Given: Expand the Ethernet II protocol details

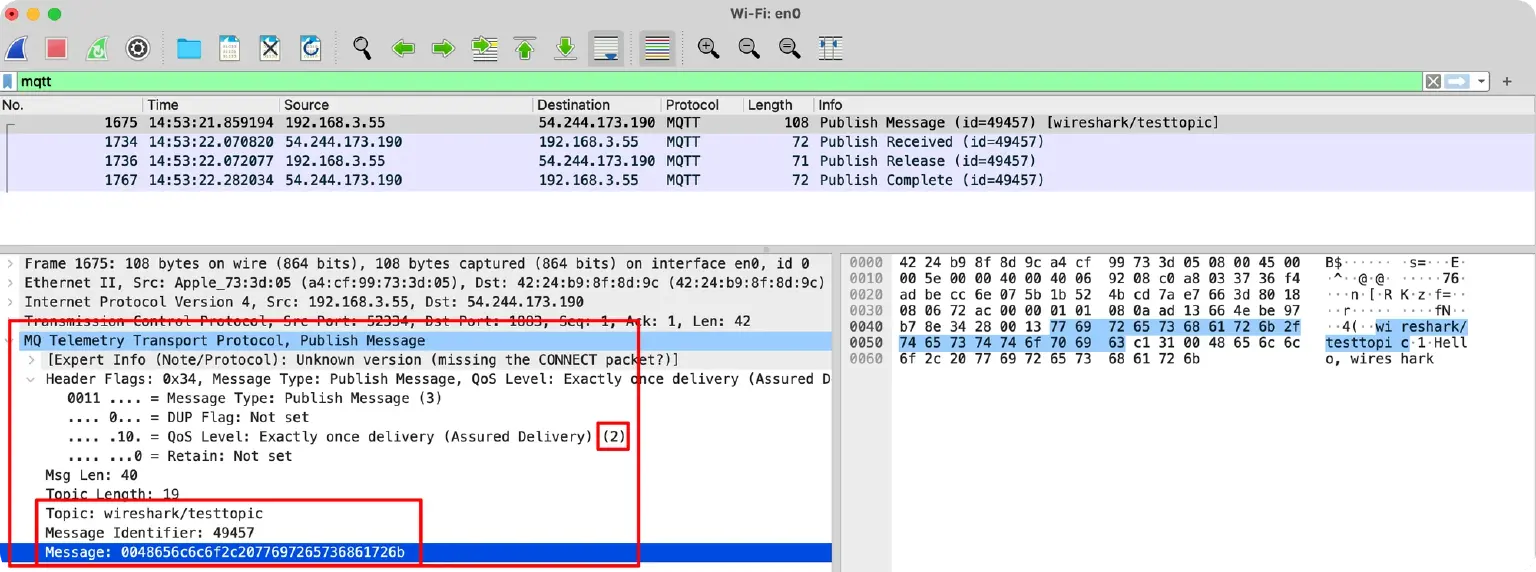Looking at the screenshot, I should pos(11,283).
